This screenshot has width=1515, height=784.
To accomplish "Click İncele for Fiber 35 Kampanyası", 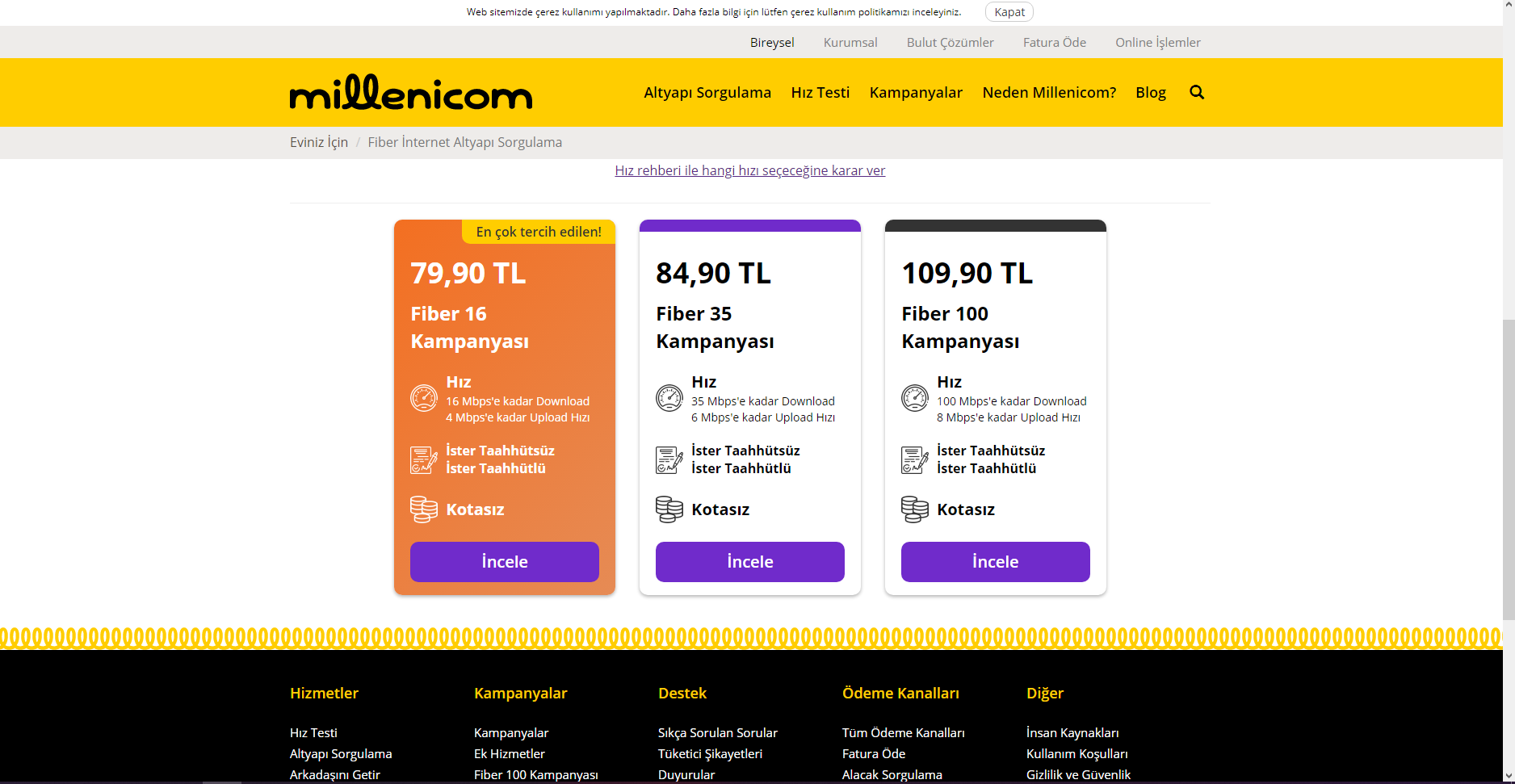I will [x=750, y=562].
